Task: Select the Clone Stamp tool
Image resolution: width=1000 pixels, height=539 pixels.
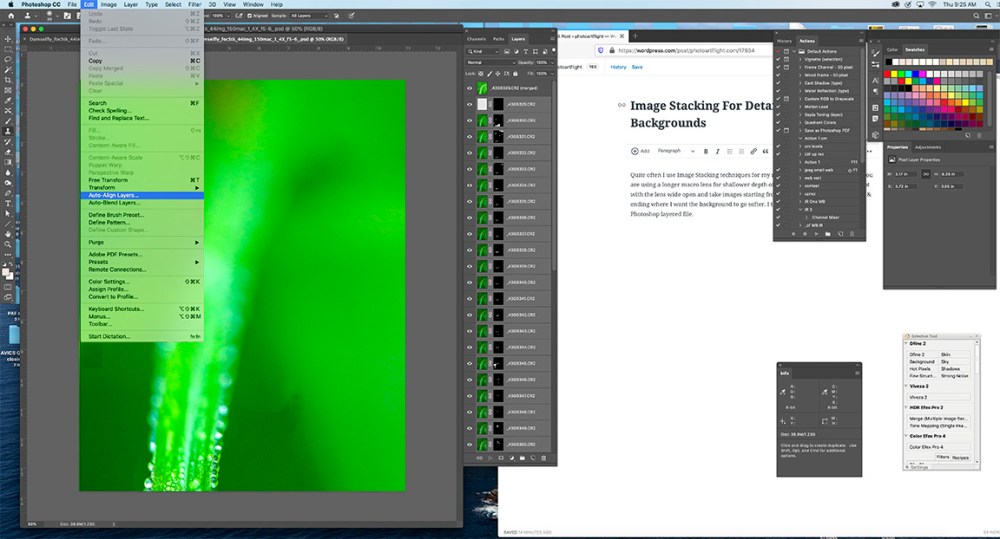Action: point(8,130)
